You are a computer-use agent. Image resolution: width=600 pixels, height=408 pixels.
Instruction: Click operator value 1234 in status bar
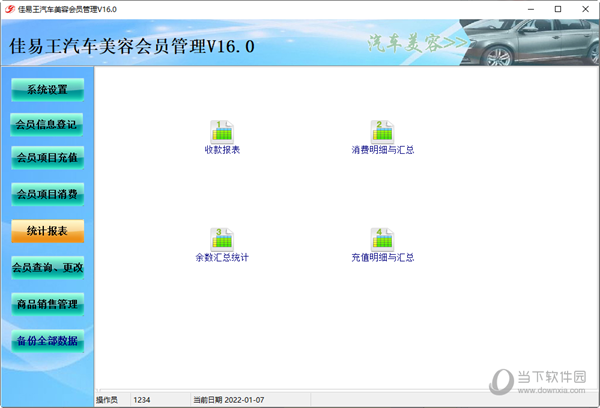pyautogui.click(x=142, y=400)
